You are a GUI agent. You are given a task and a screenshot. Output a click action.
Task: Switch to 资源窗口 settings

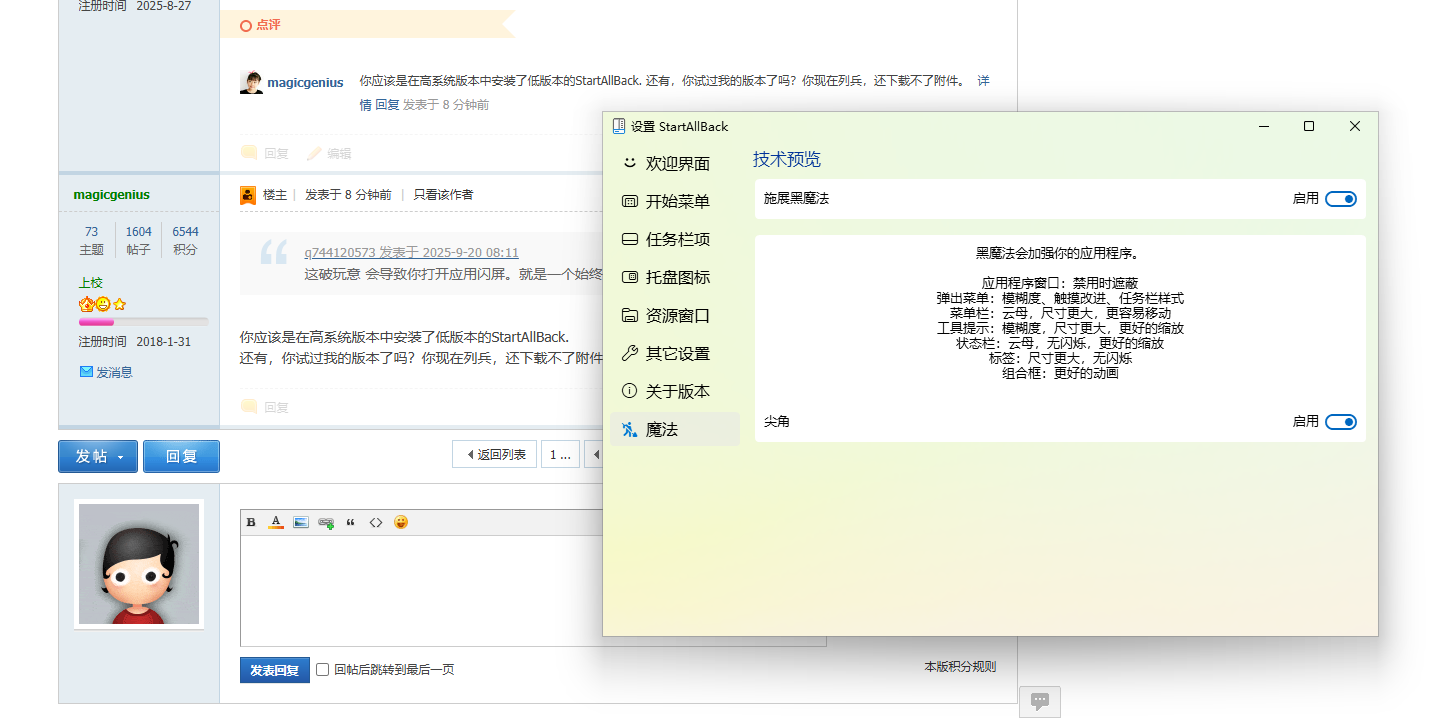point(675,315)
